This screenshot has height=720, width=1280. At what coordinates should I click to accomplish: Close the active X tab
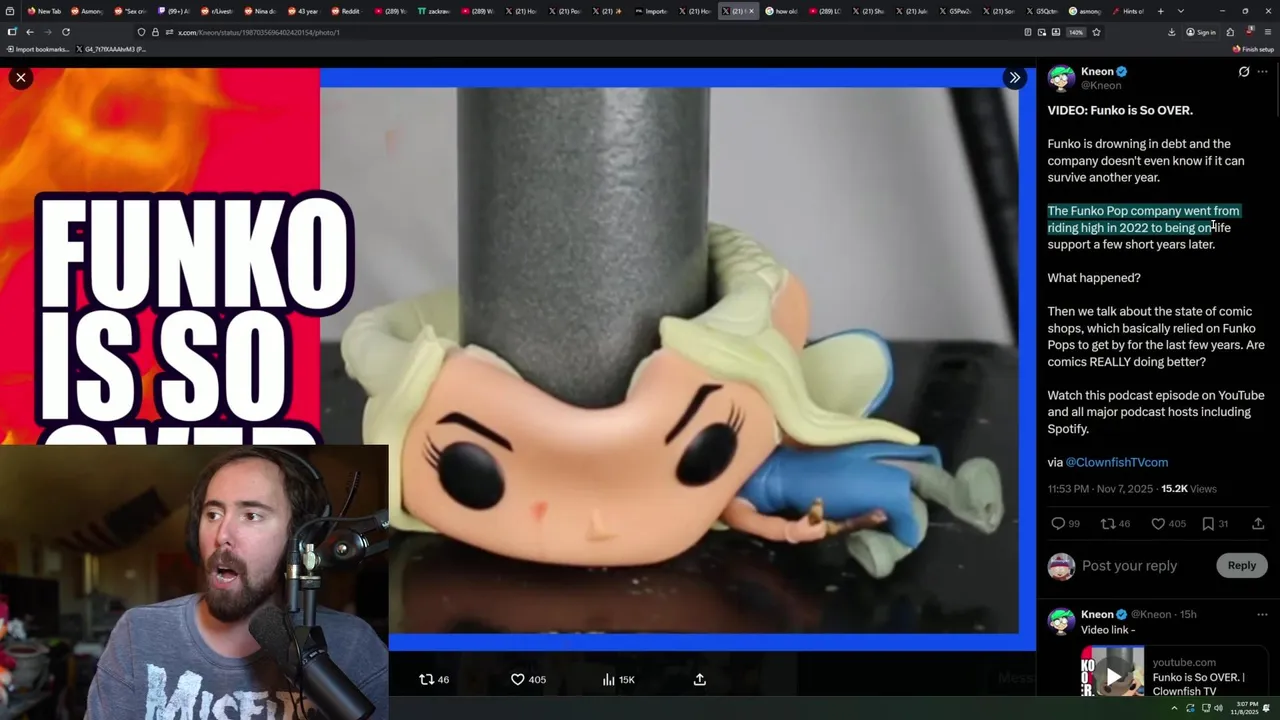[x=751, y=11]
